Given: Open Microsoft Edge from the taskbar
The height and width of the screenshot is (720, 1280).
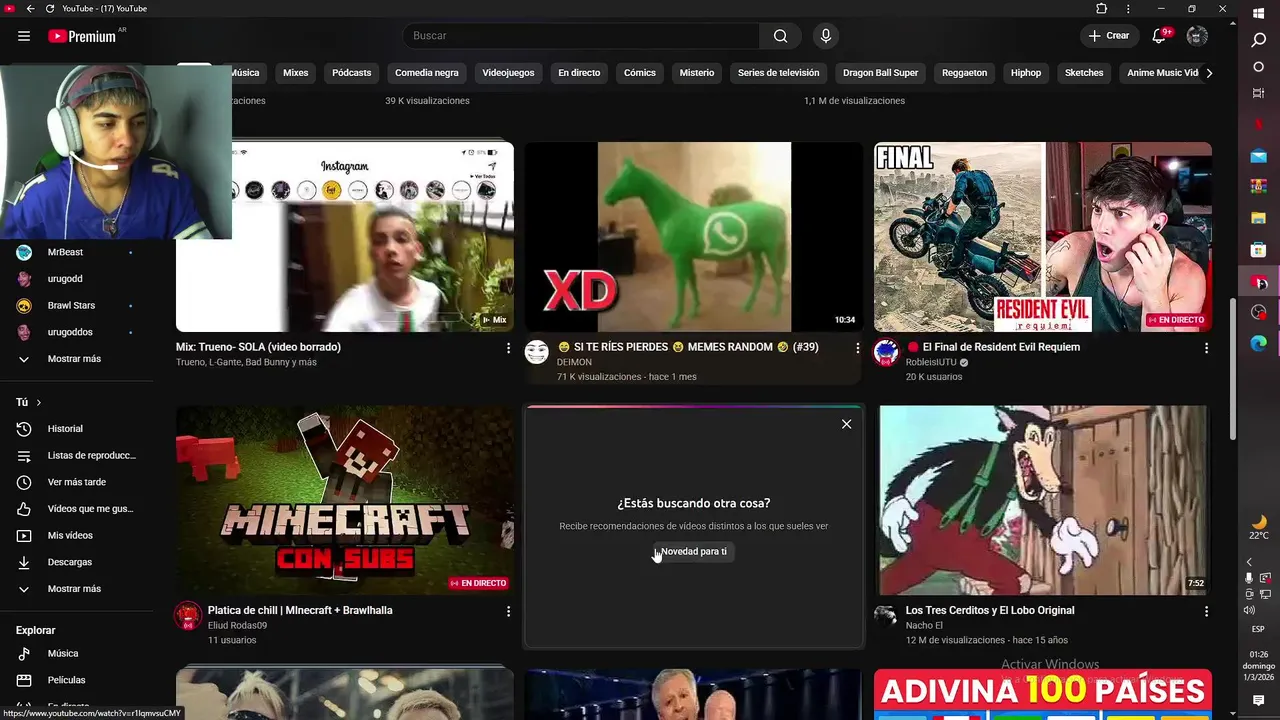Looking at the screenshot, I should [x=1259, y=343].
